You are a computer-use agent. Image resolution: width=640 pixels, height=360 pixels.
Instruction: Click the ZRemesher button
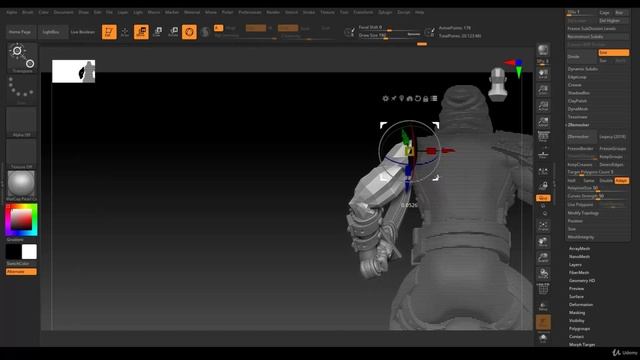pyautogui.click(x=582, y=137)
